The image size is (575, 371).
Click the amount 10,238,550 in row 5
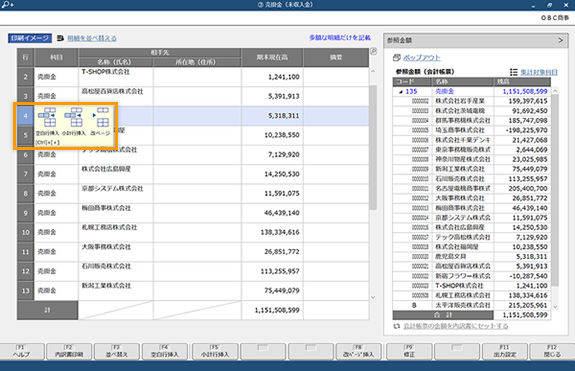pos(282,135)
